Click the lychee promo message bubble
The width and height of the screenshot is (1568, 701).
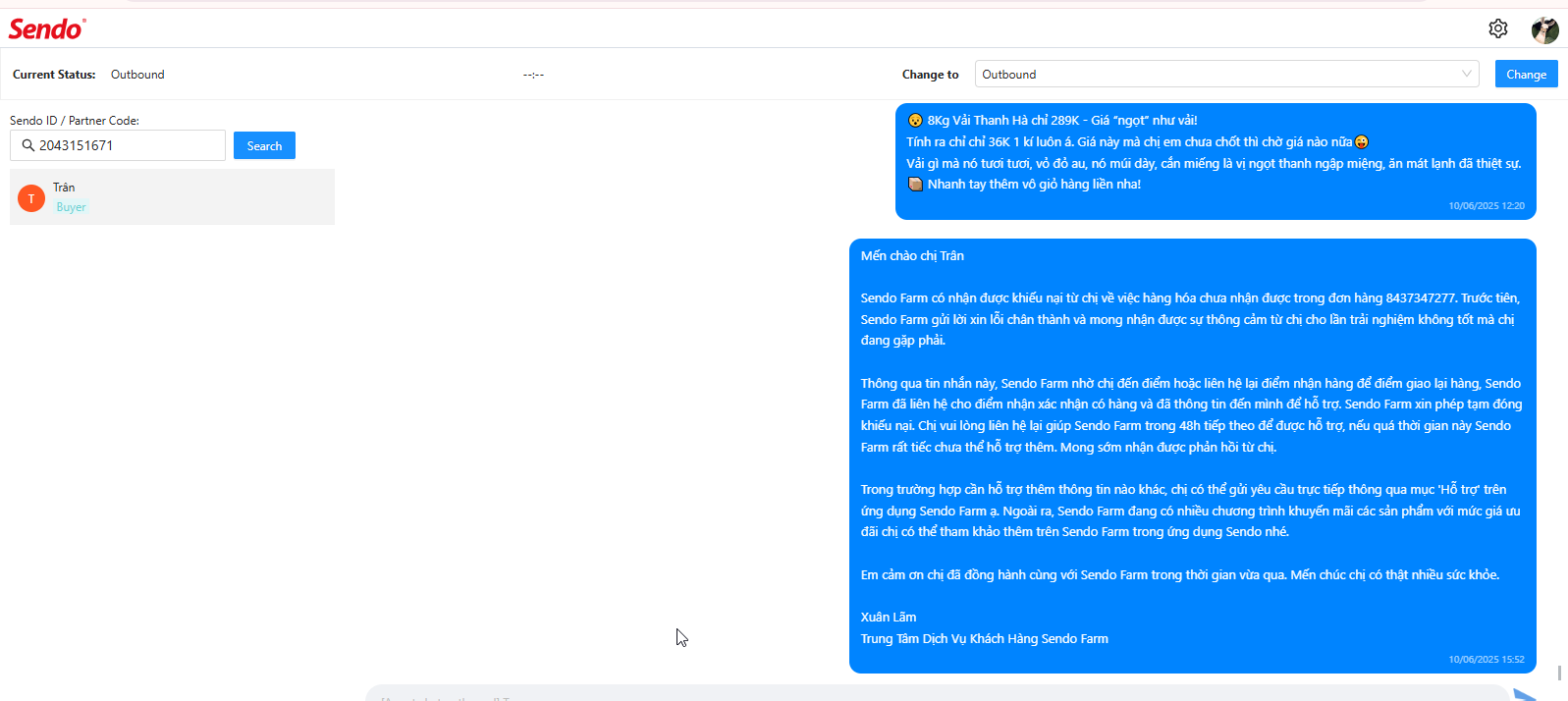coord(1216,161)
